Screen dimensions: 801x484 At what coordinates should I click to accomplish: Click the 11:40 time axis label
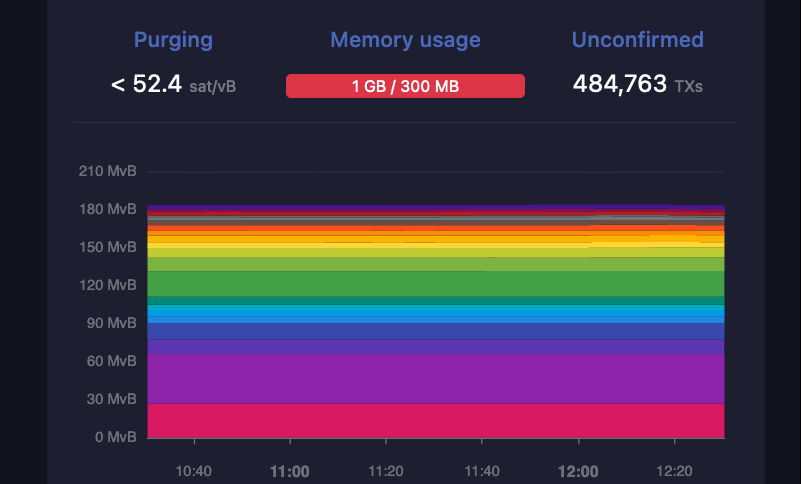482,471
